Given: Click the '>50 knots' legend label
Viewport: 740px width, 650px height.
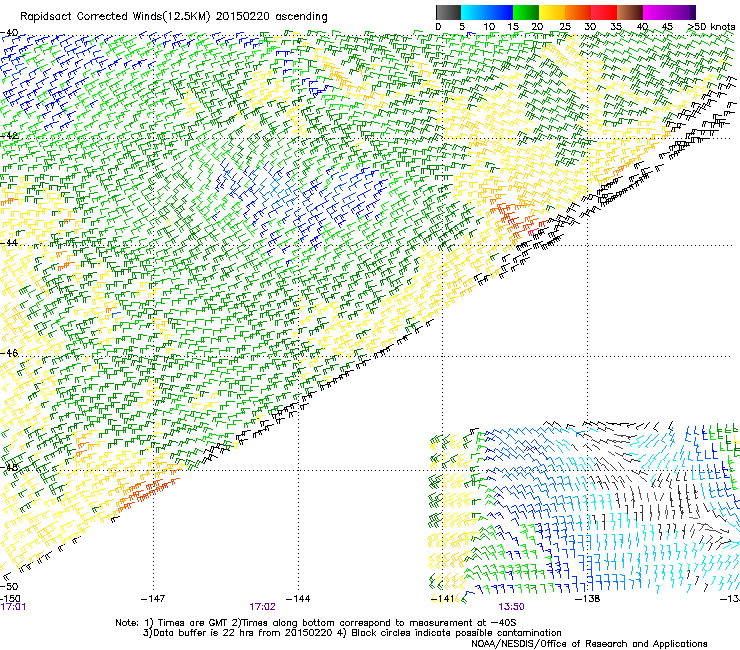Looking at the screenshot, I should (711, 27).
